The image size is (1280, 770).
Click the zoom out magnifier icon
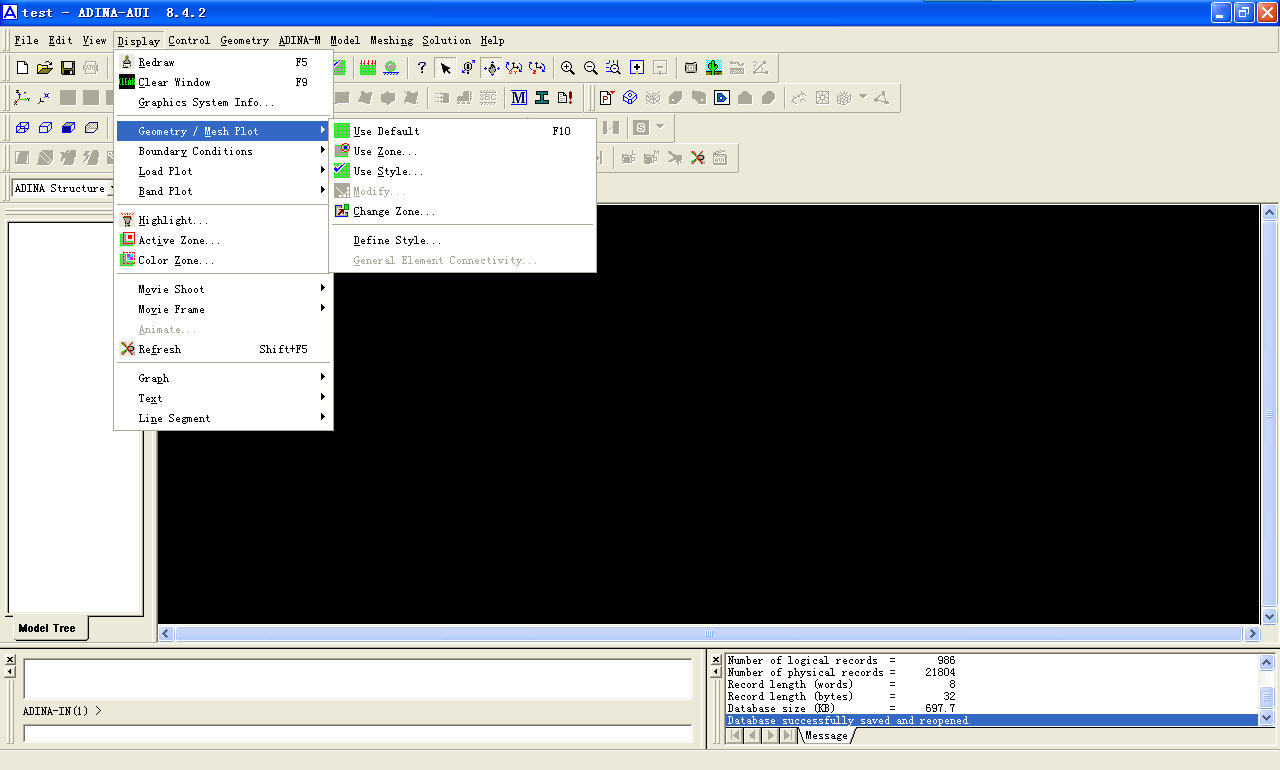(591, 68)
